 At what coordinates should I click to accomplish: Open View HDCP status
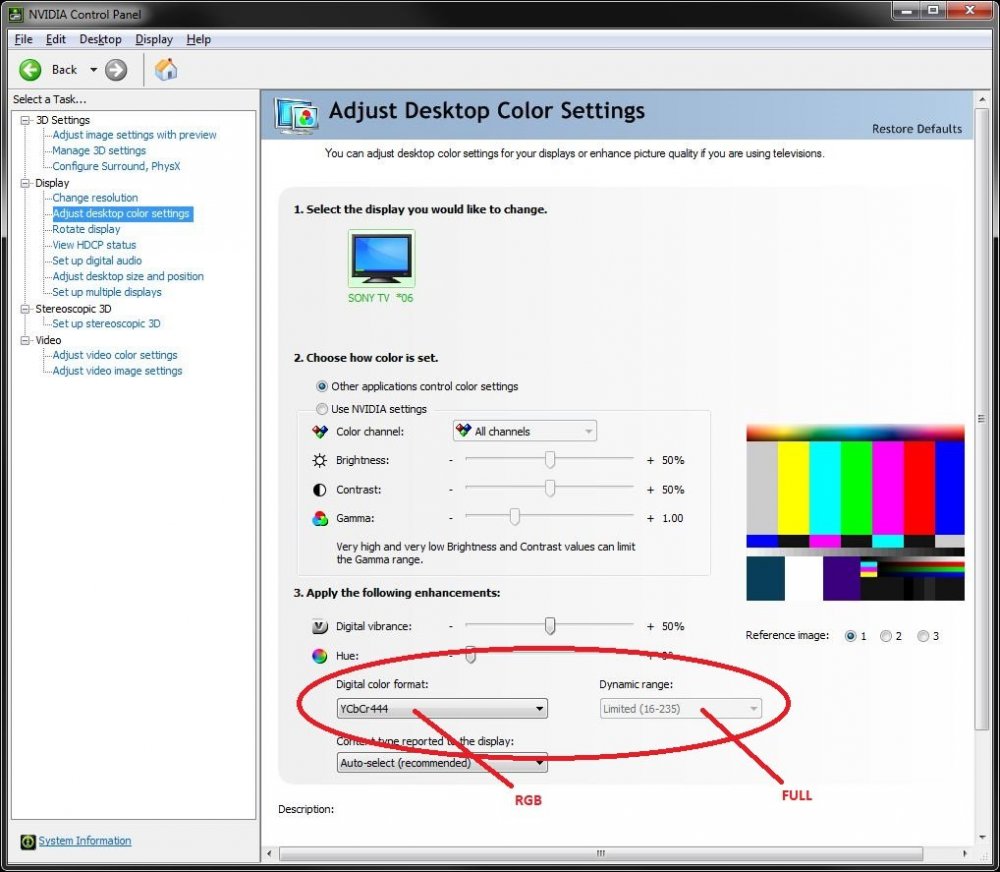click(x=94, y=245)
